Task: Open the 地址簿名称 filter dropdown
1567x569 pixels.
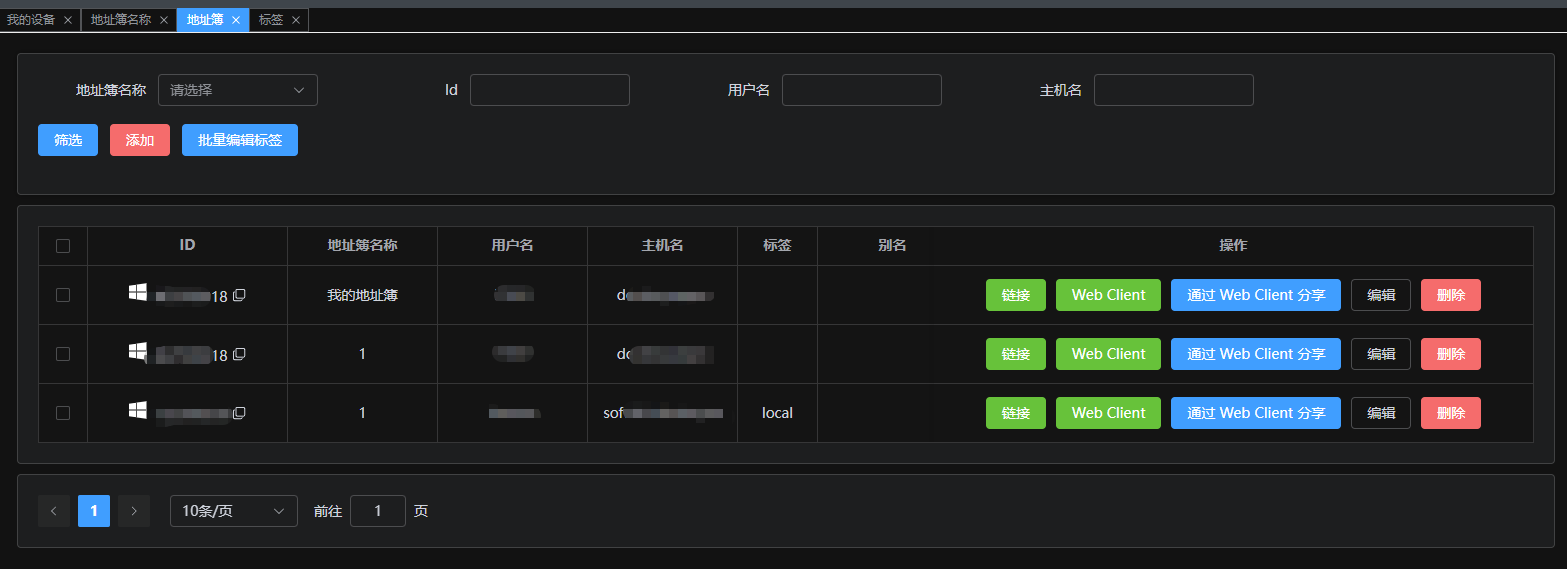Action: 238,90
